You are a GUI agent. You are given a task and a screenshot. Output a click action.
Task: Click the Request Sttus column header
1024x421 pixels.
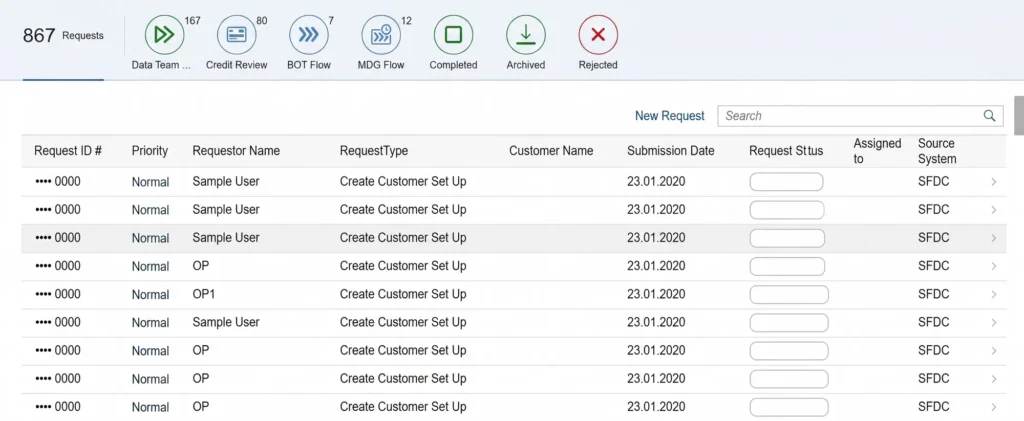pyautogui.click(x=786, y=151)
